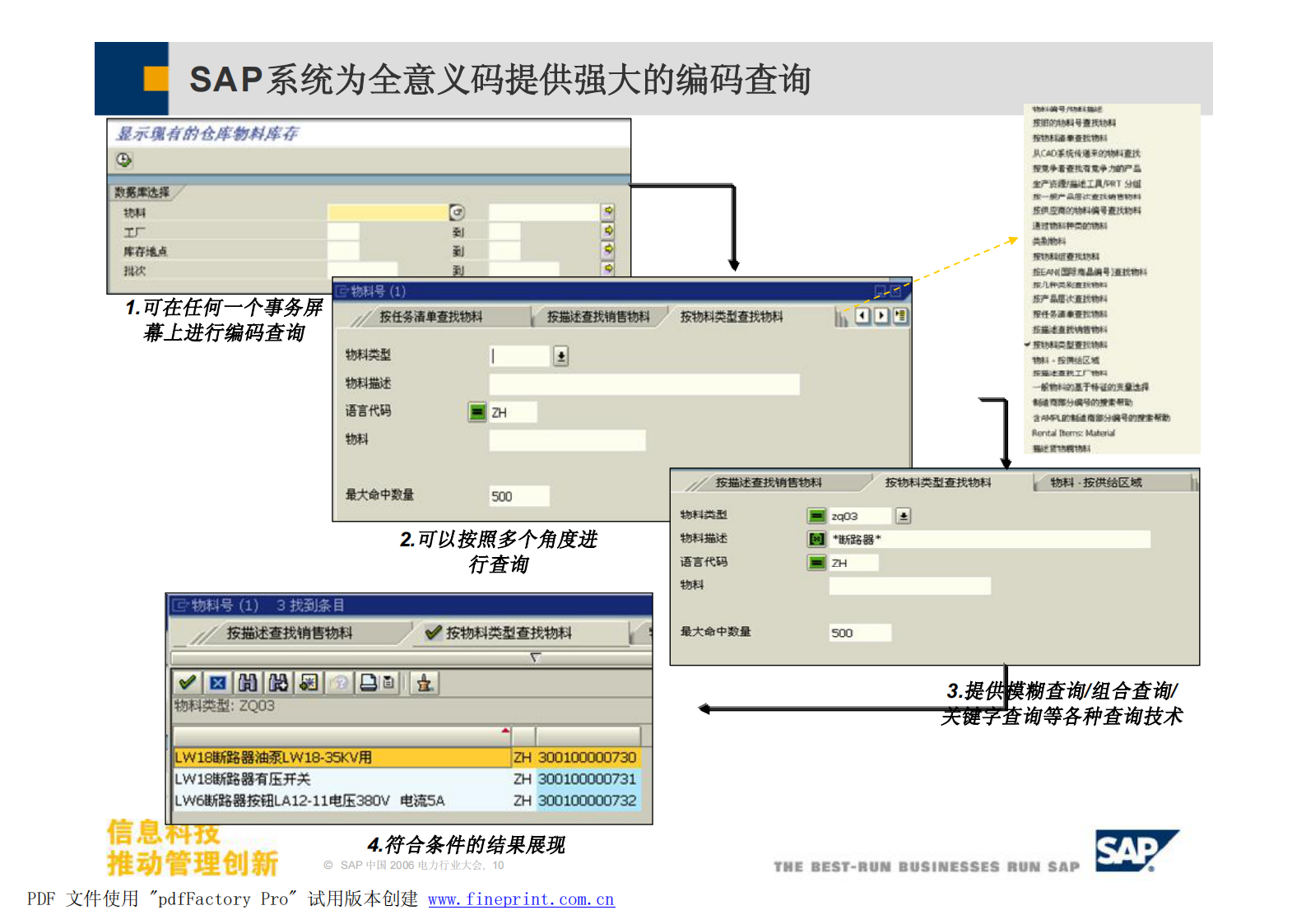Click the green selection option icon beside ZH in upper dialog
The width and height of the screenshot is (1306, 924).
coord(477,411)
